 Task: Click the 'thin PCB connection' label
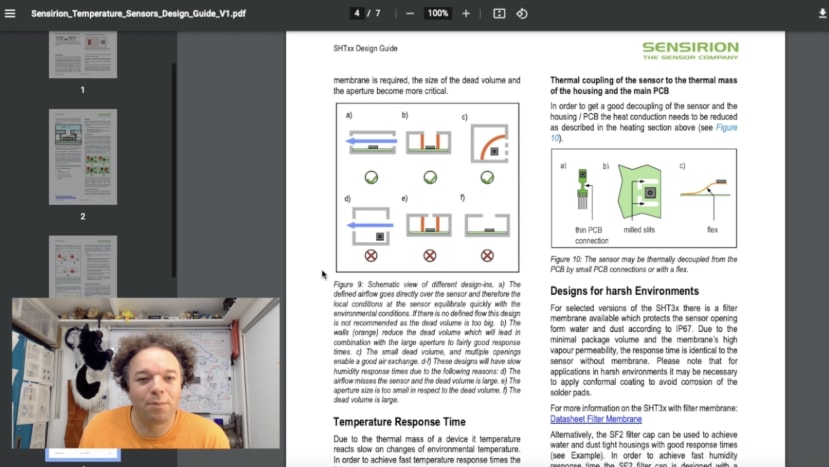591,235
